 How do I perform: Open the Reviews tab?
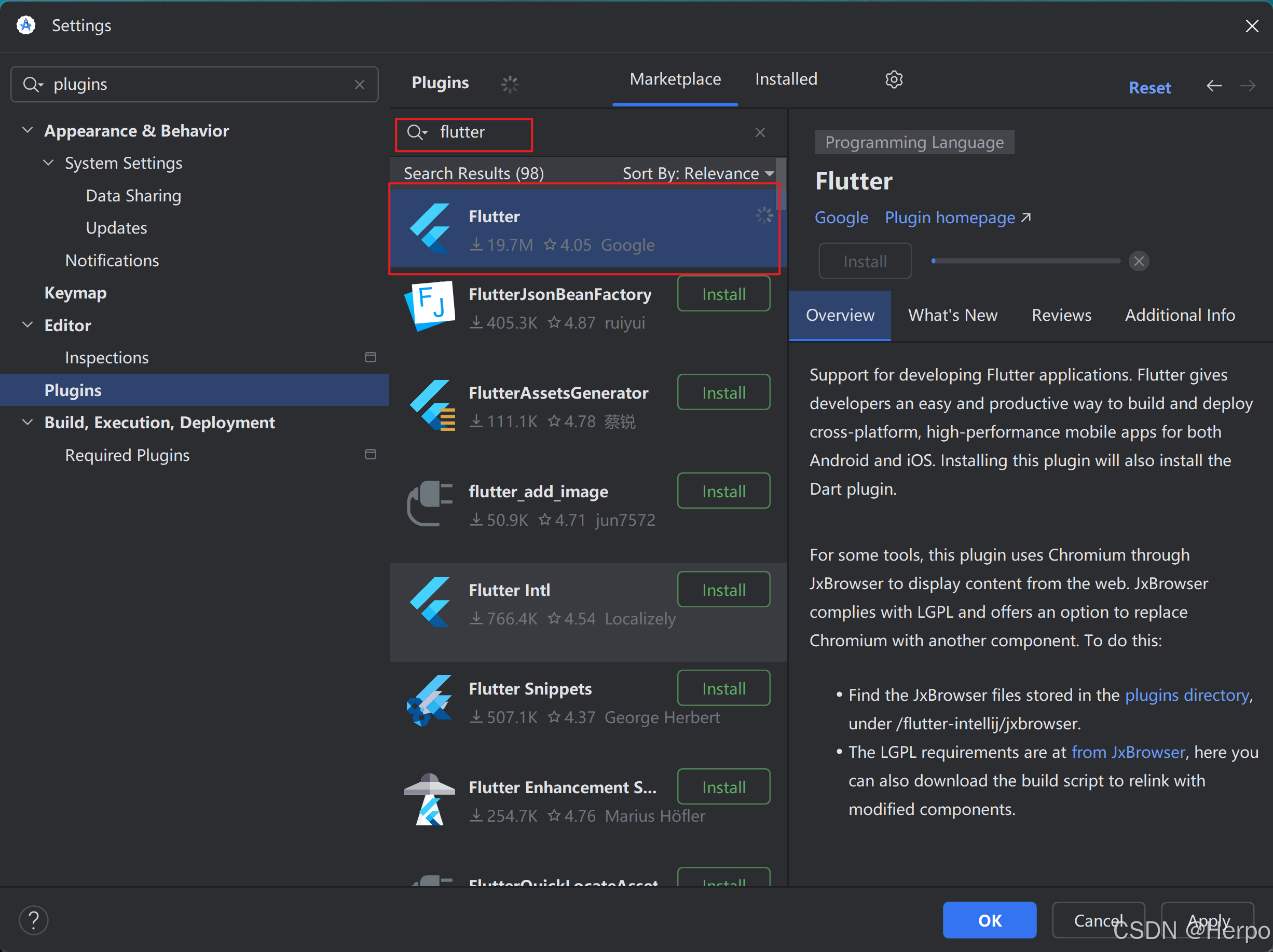tap(1061, 315)
